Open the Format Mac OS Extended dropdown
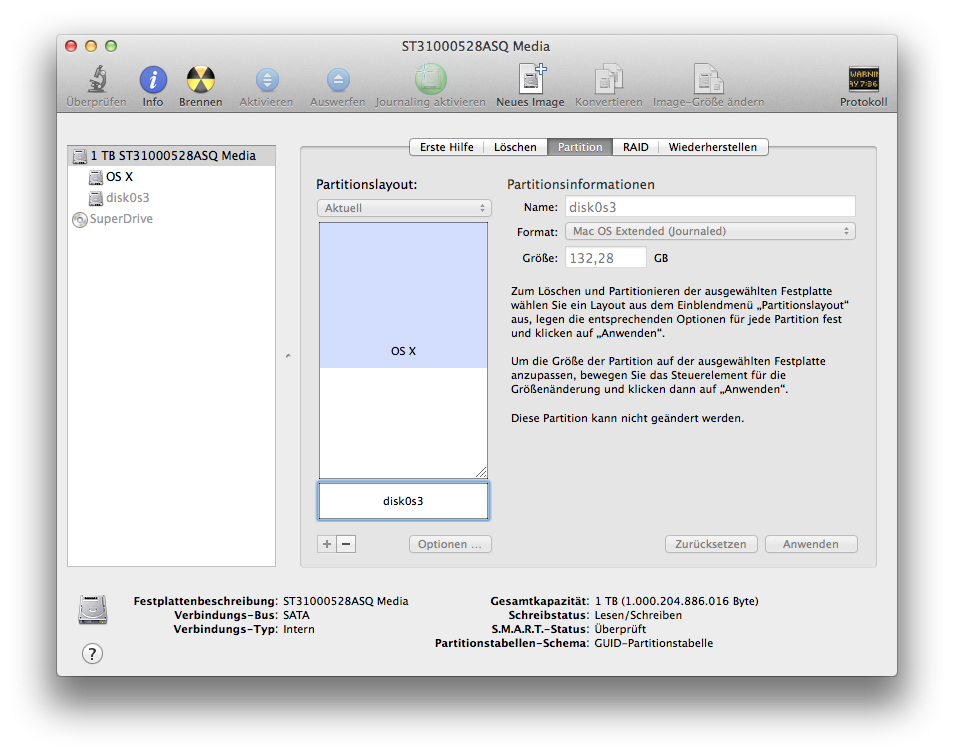 click(710, 231)
